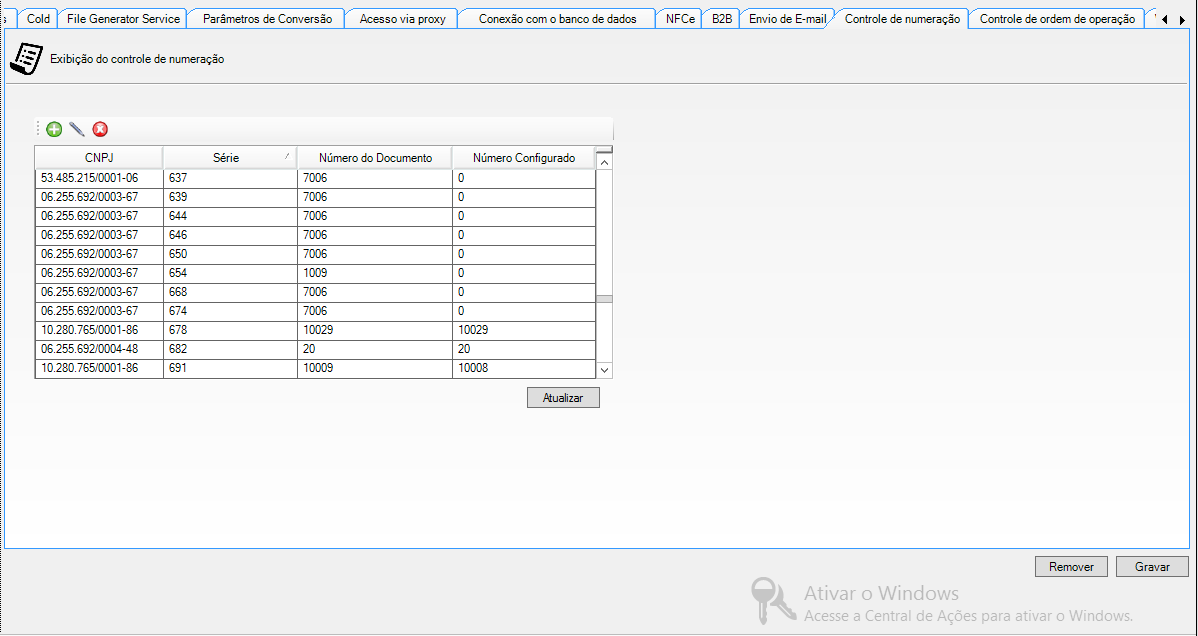Click the Gravar button
The height and width of the screenshot is (636, 1198).
(x=1152, y=566)
